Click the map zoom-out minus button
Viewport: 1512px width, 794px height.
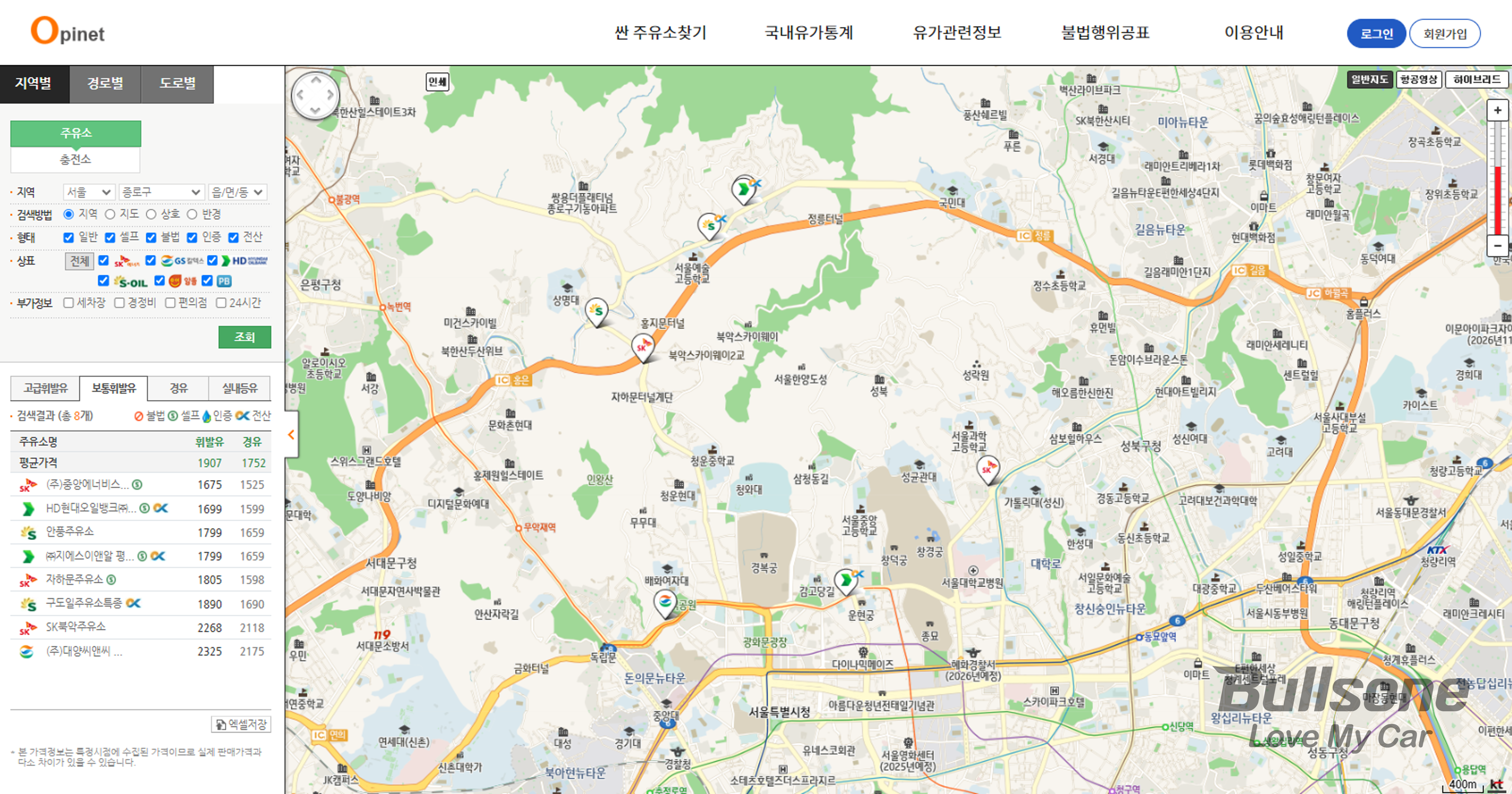click(1497, 245)
